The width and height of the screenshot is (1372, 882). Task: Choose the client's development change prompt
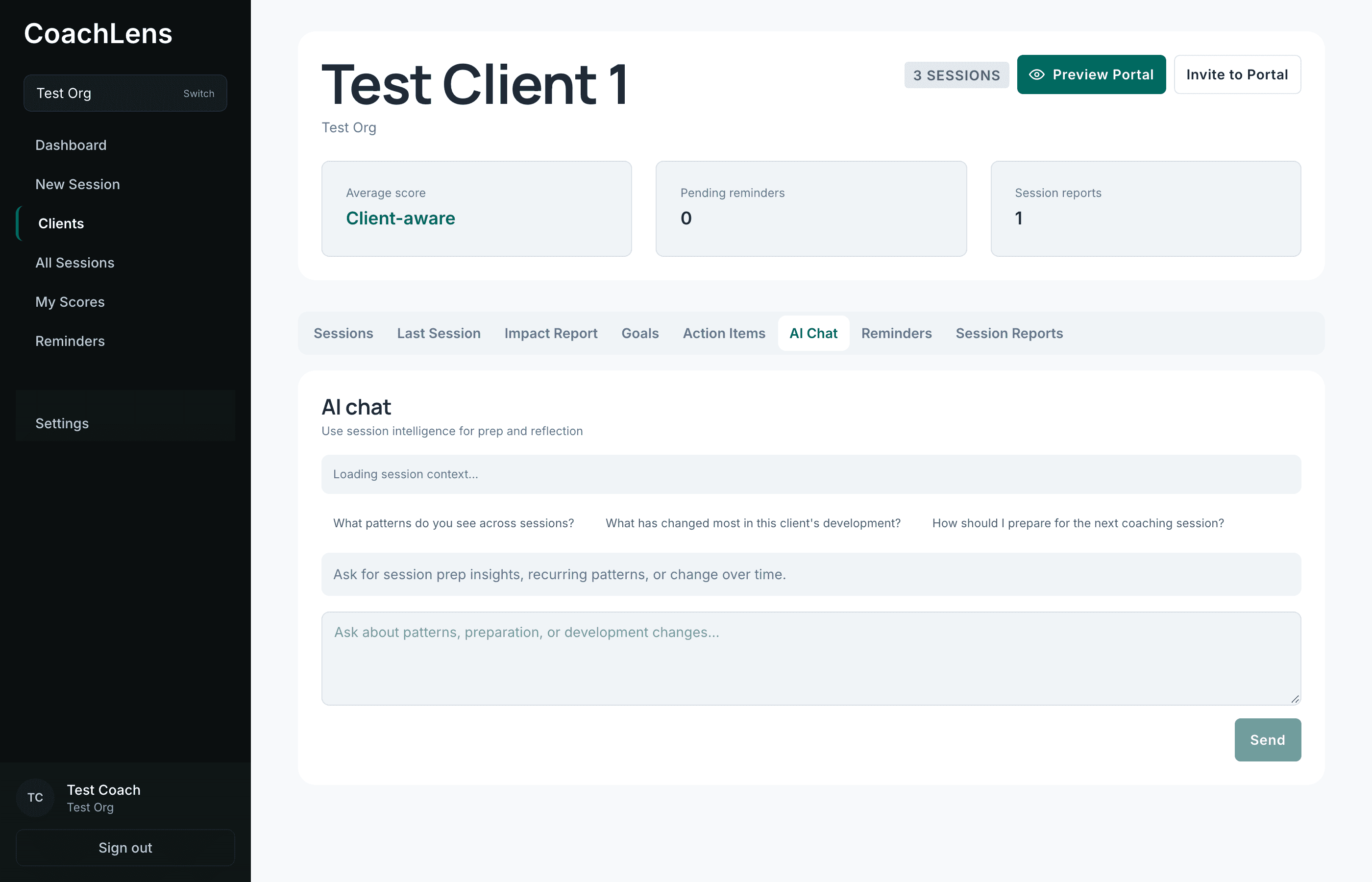pos(753,523)
